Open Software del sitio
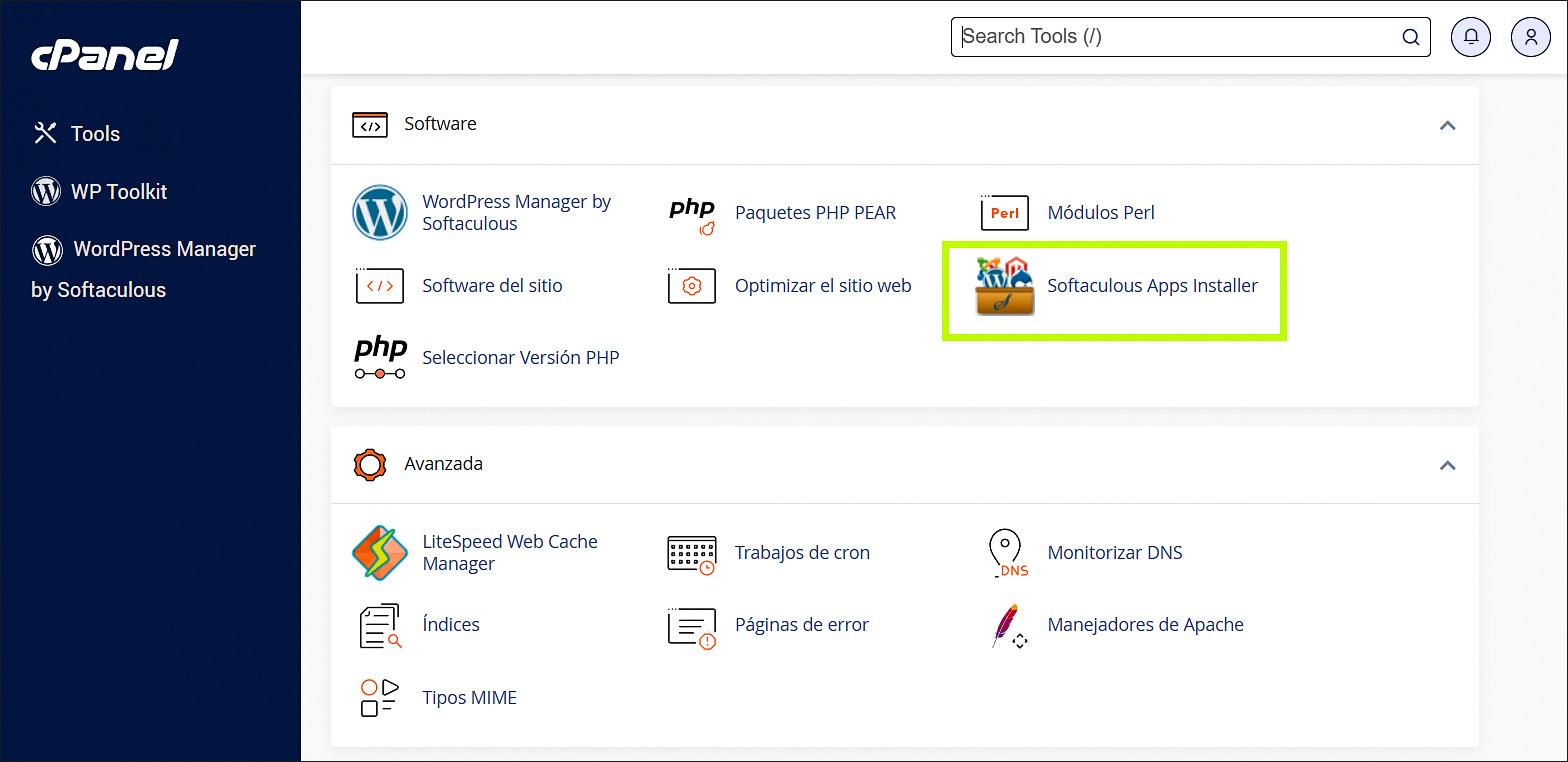This screenshot has width=1568, height=762. [x=492, y=286]
